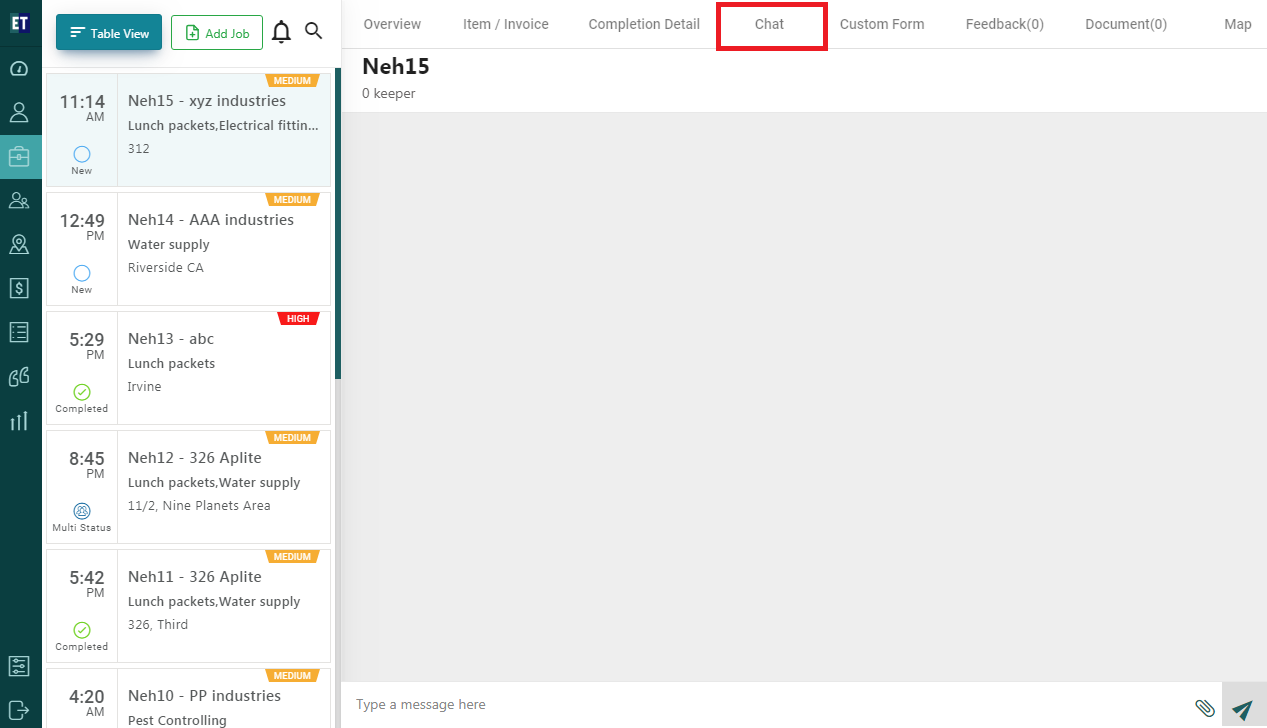Open the Overview tab
This screenshot has width=1267, height=728.
(392, 24)
